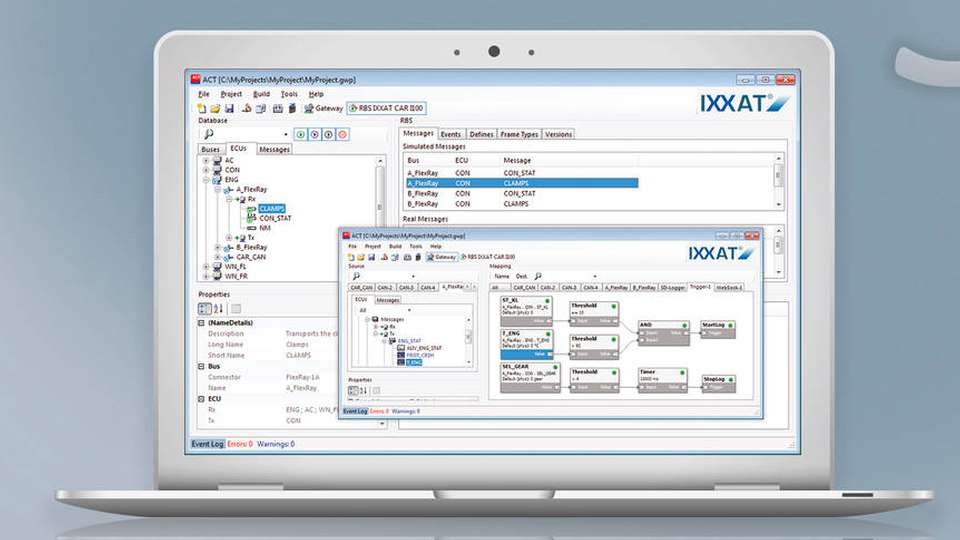960x540 pixels.
Task: Click the green circle filter button in Database panel
Action: click(300, 134)
